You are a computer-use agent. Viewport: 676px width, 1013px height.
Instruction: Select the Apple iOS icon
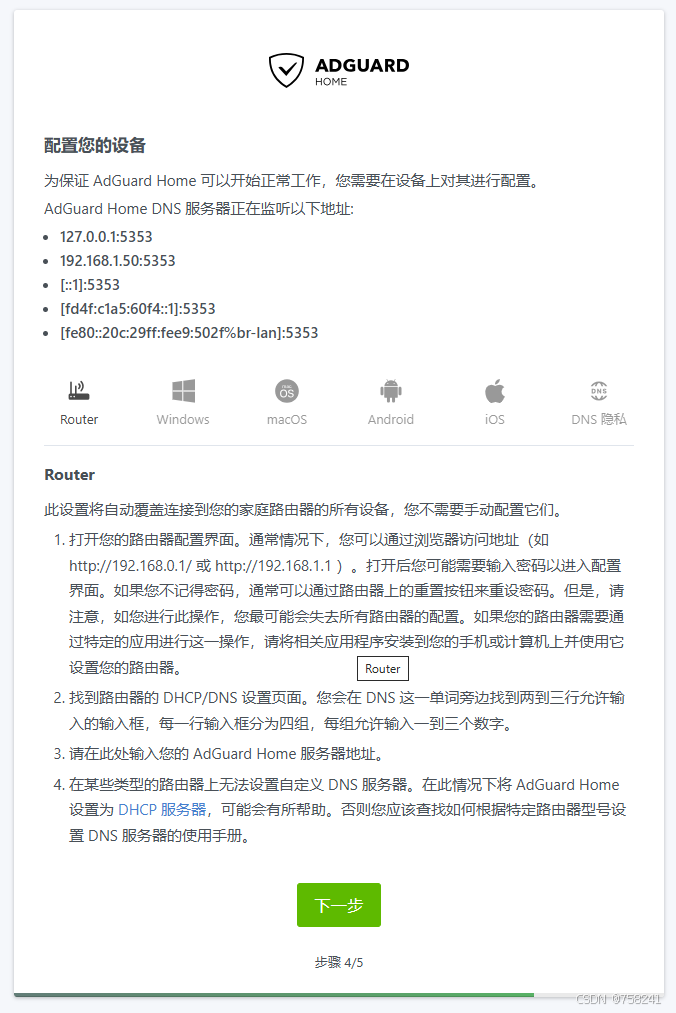(495, 391)
